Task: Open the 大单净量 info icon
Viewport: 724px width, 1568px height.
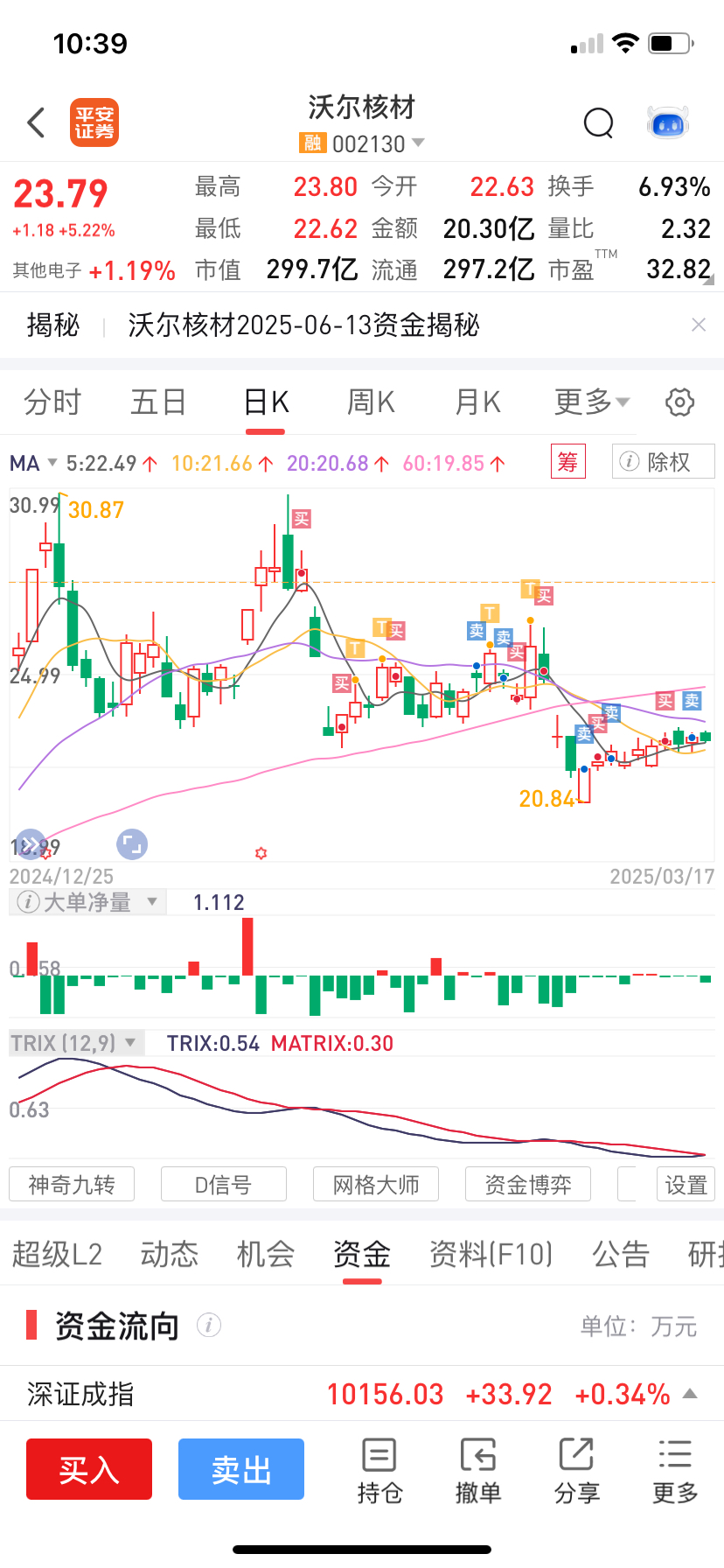Action: pyautogui.click(x=28, y=902)
